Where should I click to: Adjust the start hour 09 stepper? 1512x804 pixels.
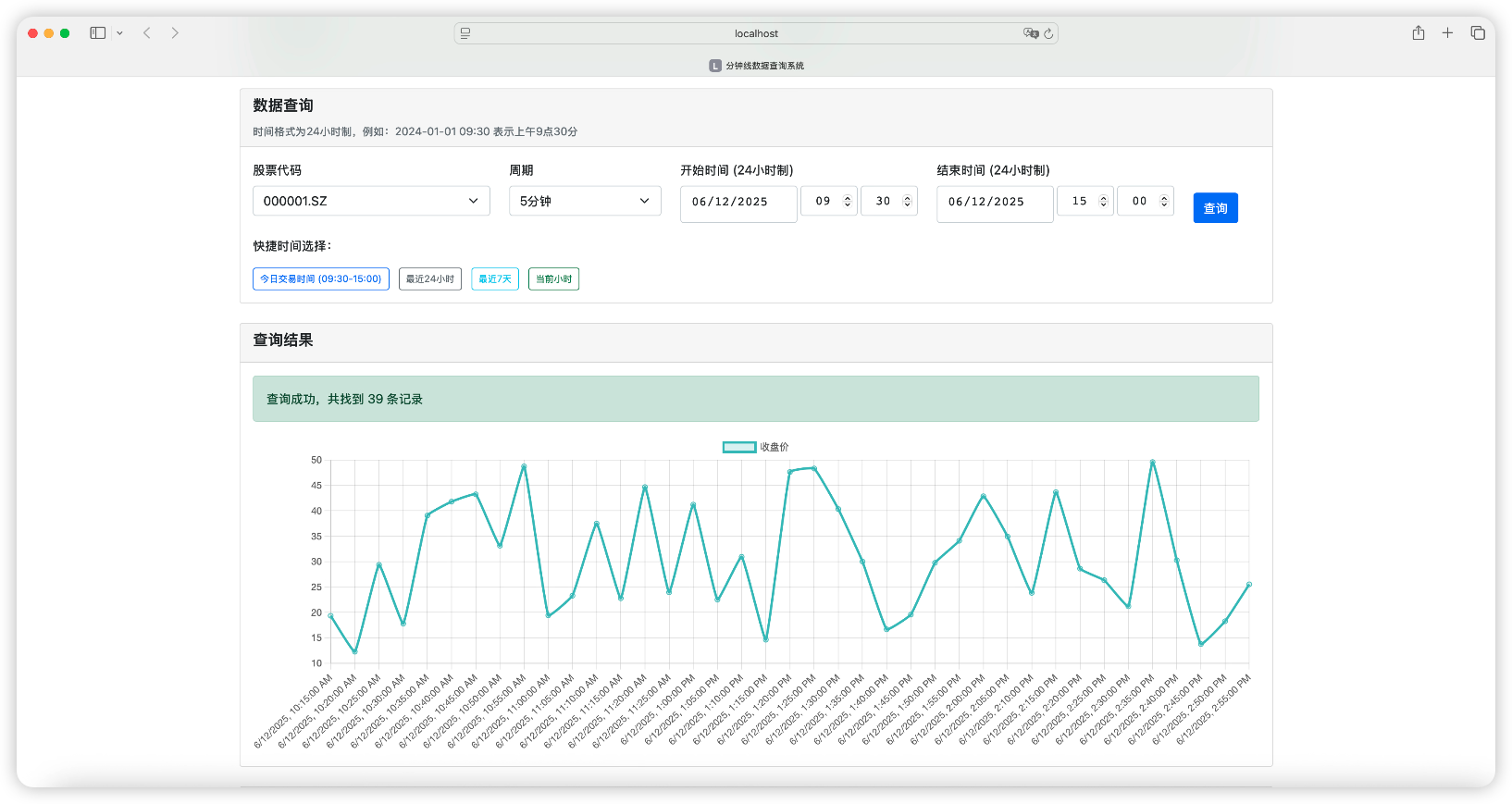(847, 201)
